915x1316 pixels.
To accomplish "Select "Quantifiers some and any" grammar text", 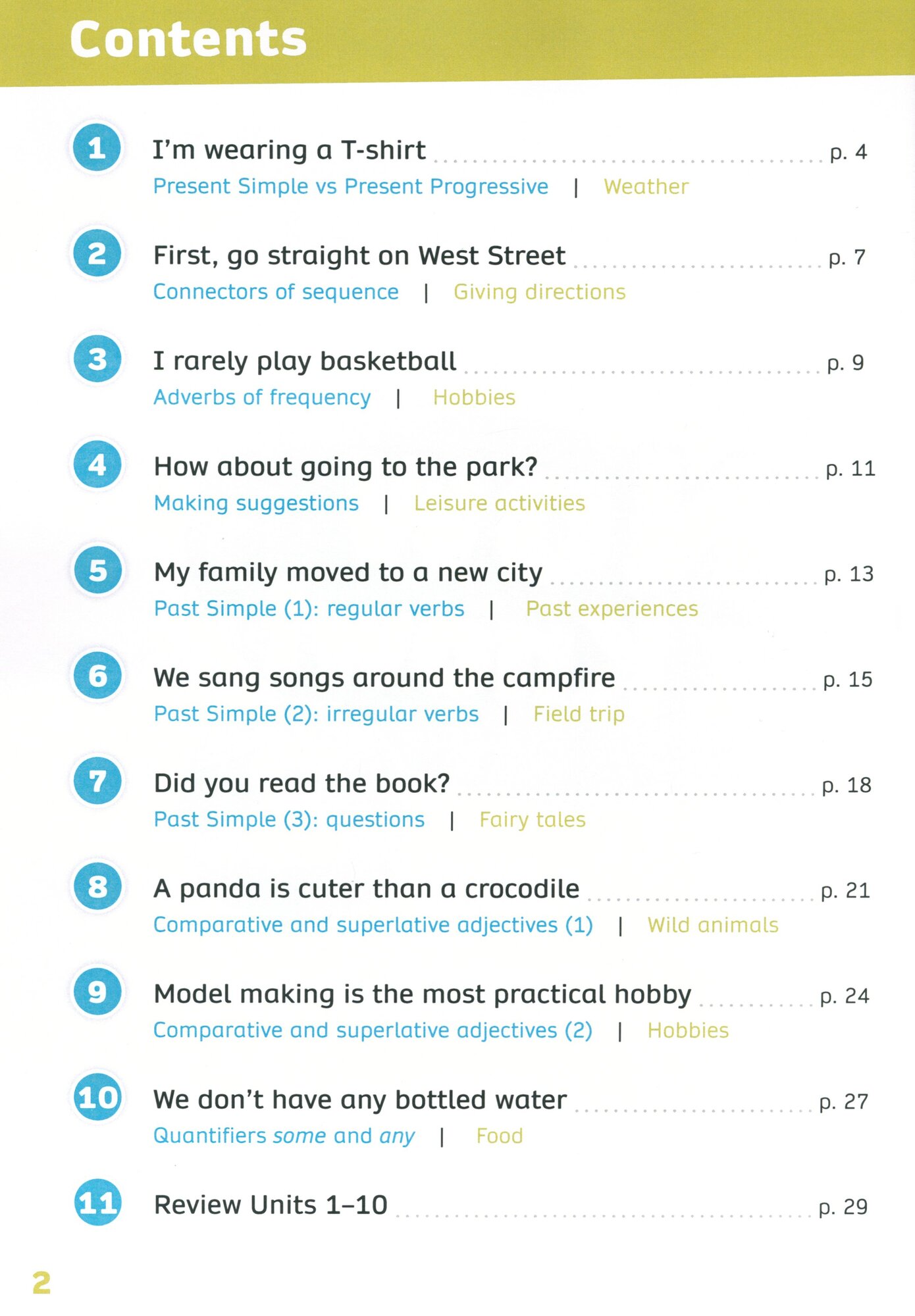I will pos(284,1136).
